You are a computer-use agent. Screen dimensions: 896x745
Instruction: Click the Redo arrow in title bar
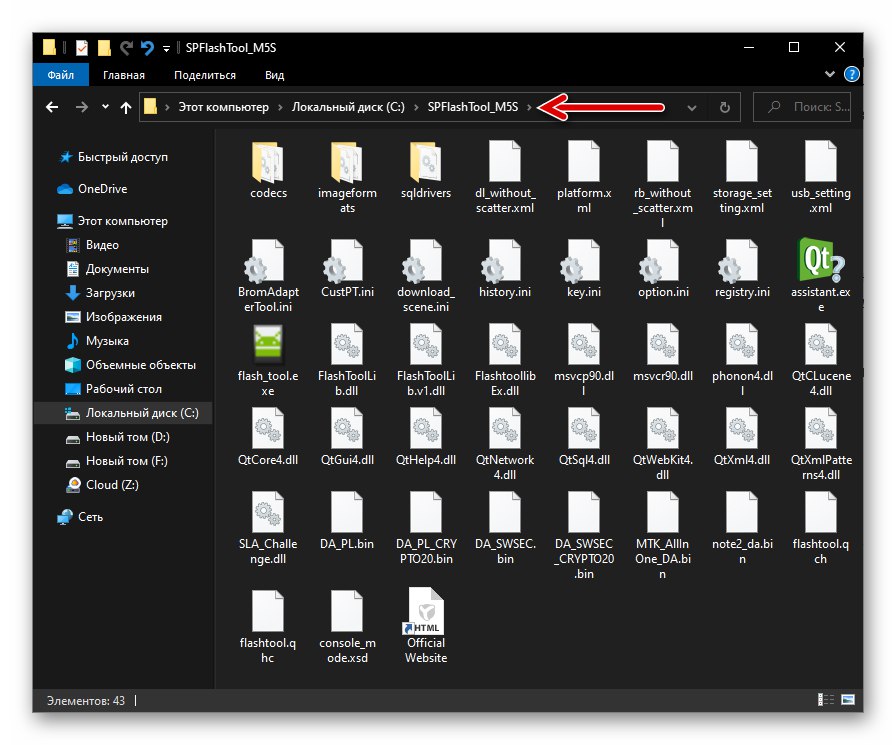126,47
